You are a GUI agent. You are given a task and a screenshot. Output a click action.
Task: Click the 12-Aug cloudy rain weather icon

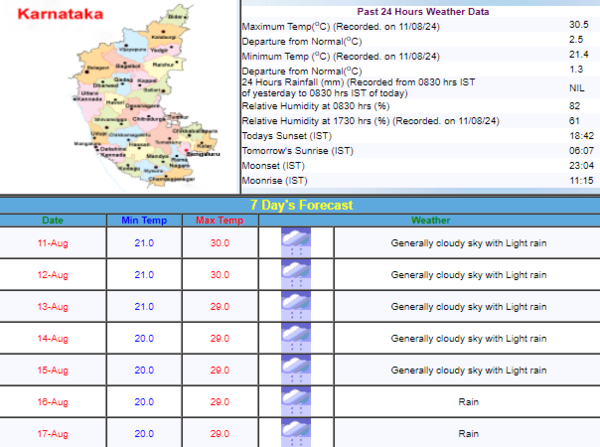click(296, 274)
